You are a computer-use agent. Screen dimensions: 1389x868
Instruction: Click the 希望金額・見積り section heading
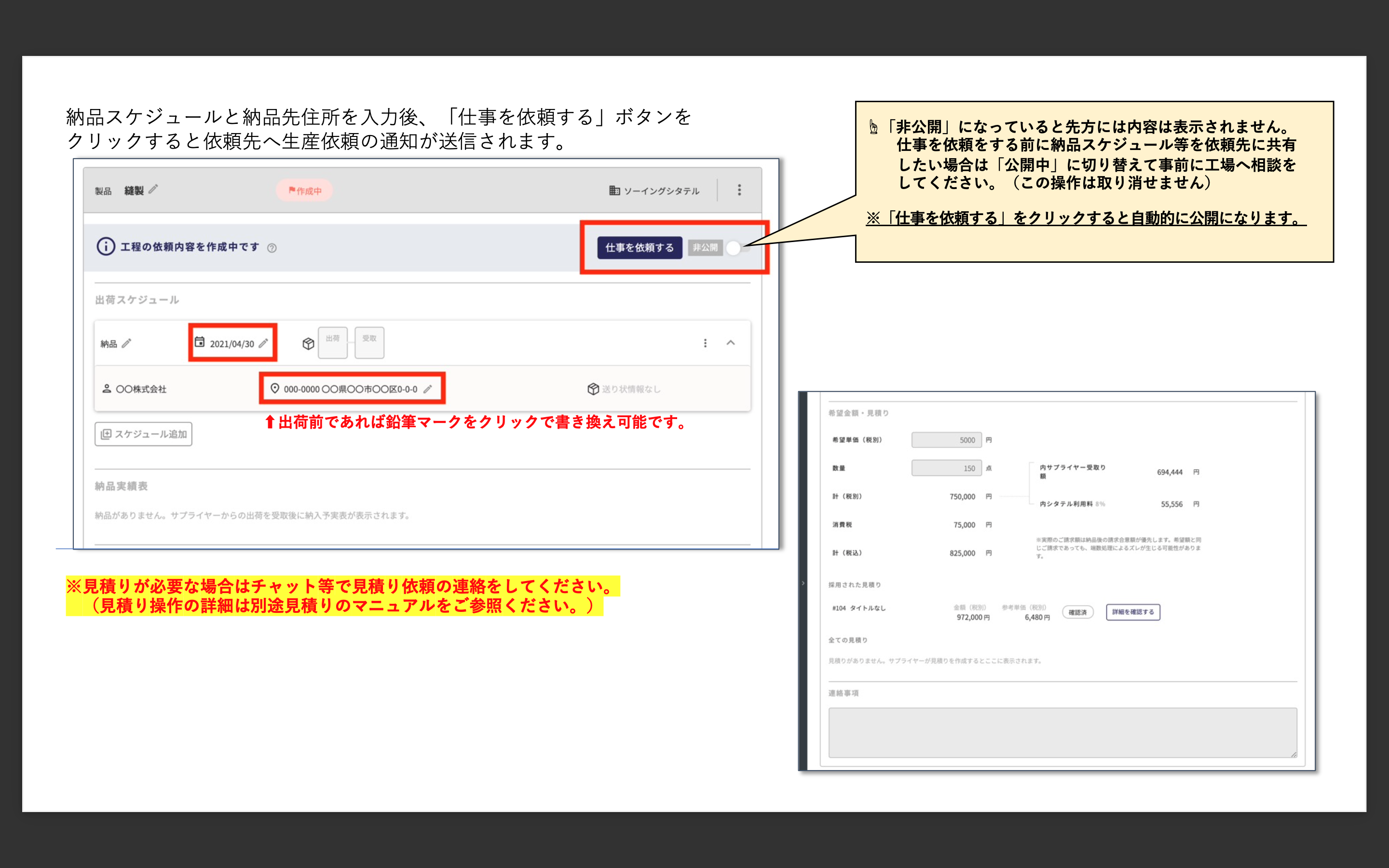(x=858, y=413)
